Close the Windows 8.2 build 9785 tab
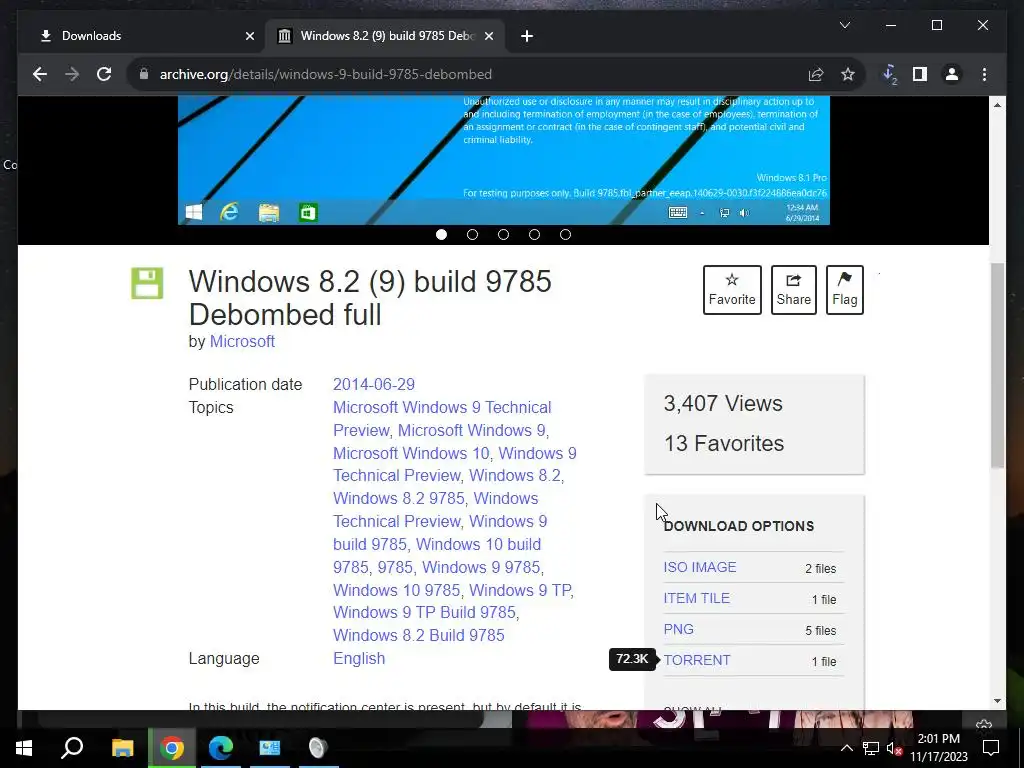This screenshot has height=768, width=1024. coord(488,36)
